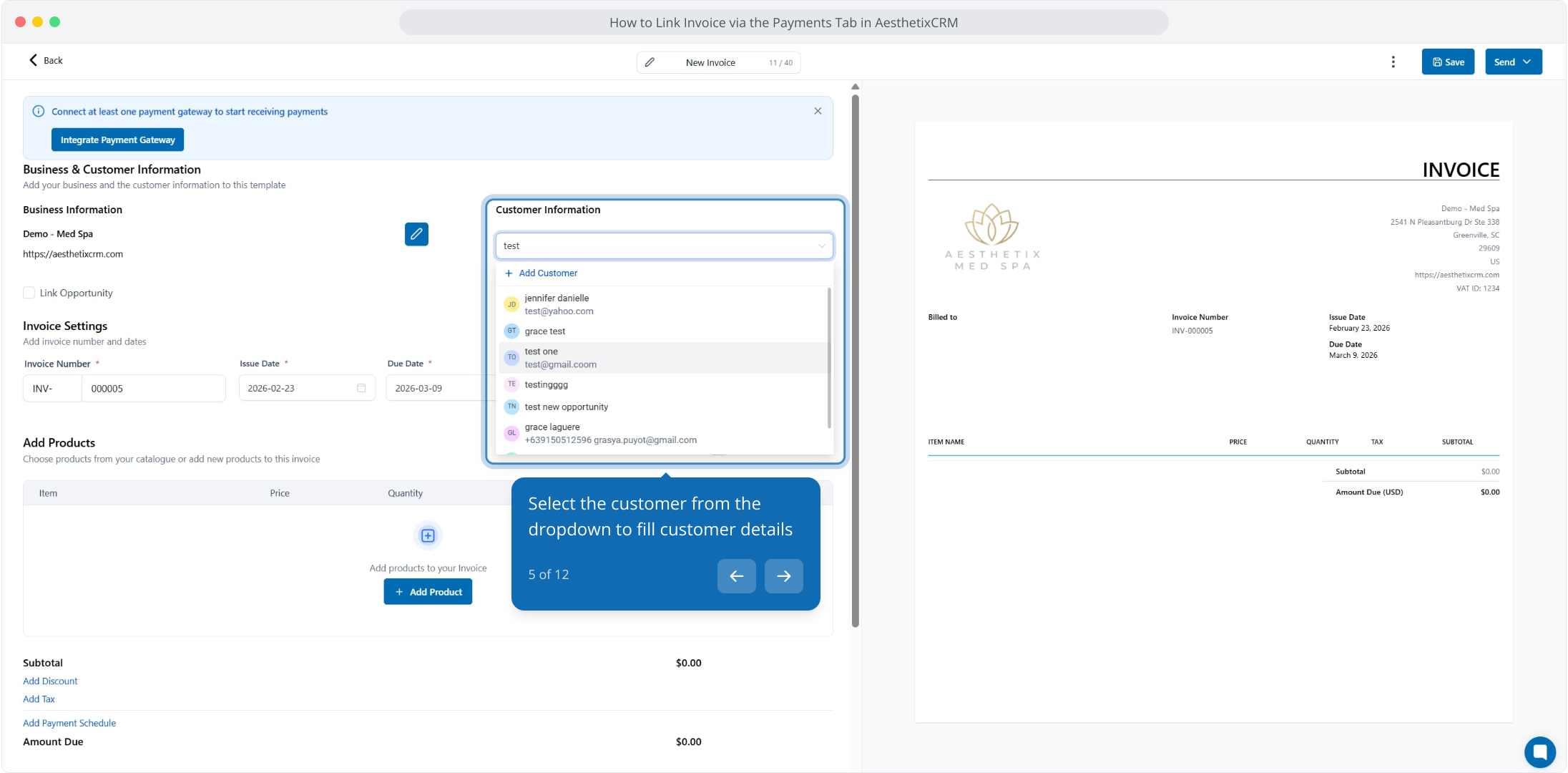This screenshot has height=773, width=1568.
Task: Dismiss the payment gateway banner with X
Action: 818,111
